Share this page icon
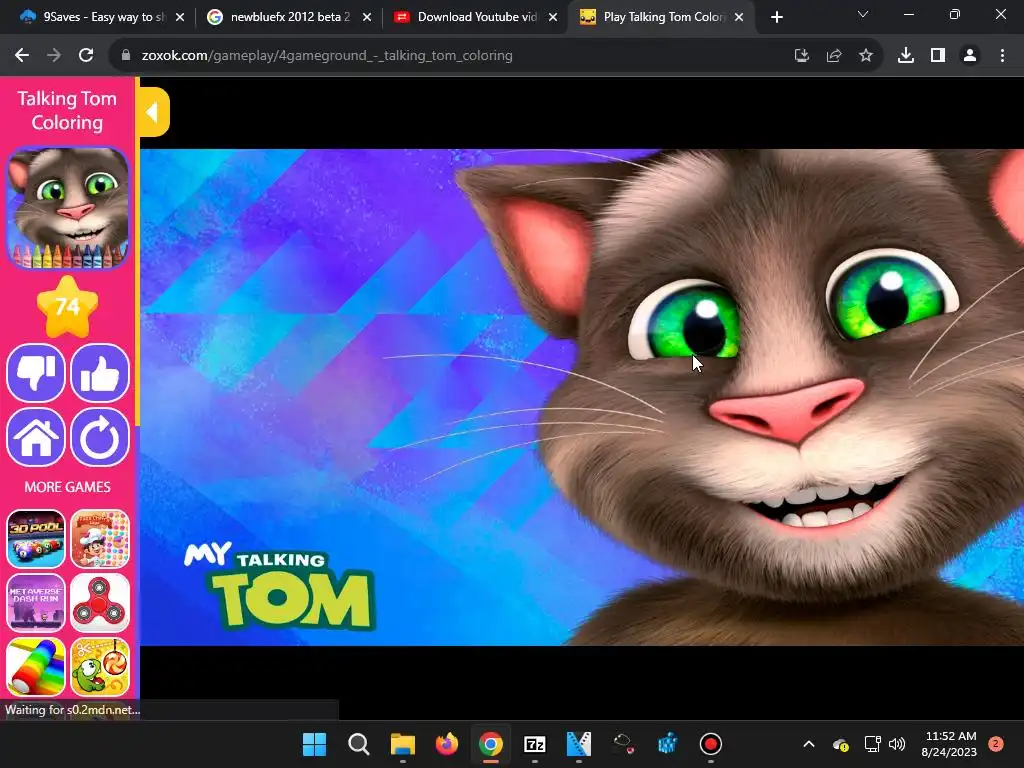 tap(833, 56)
